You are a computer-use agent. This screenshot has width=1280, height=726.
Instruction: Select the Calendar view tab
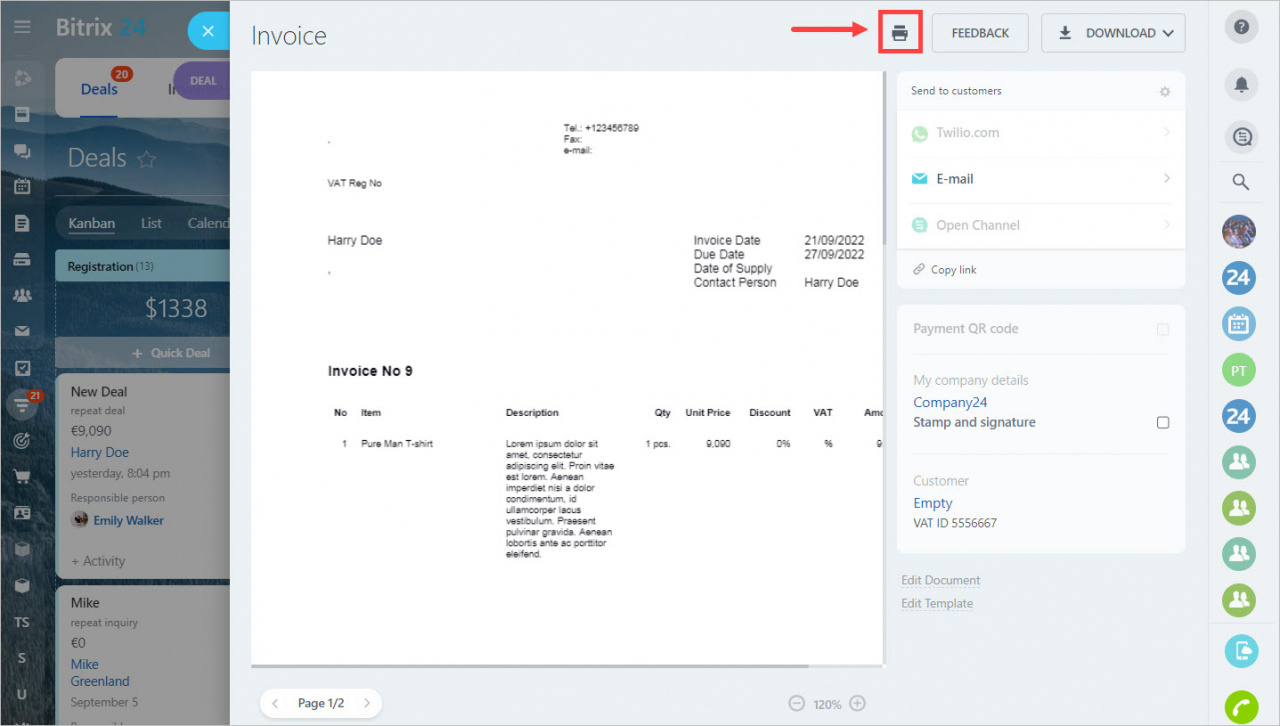click(208, 223)
